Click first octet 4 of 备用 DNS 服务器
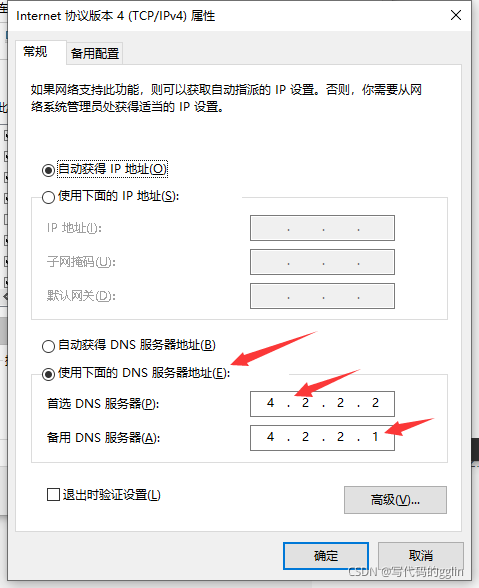 coord(270,437)
